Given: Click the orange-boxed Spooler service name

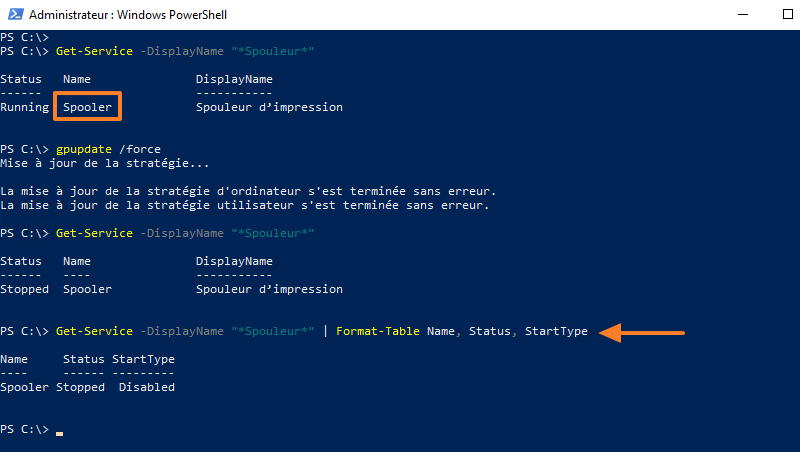Looking at the screenshot, I should pyautogui.click(x=88, y=107).
